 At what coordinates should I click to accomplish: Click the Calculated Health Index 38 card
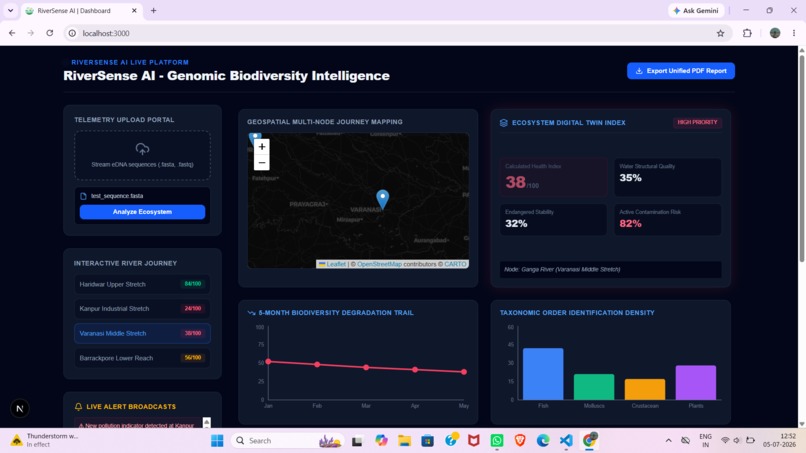point(553,177)
